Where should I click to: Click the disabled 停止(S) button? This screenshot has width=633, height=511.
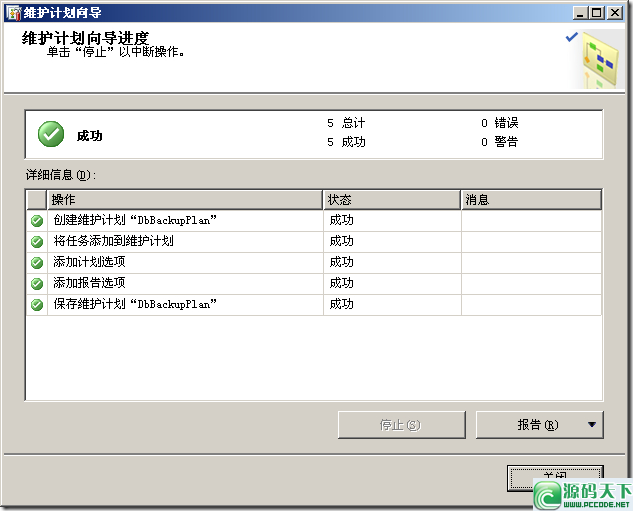click(402, 425)
